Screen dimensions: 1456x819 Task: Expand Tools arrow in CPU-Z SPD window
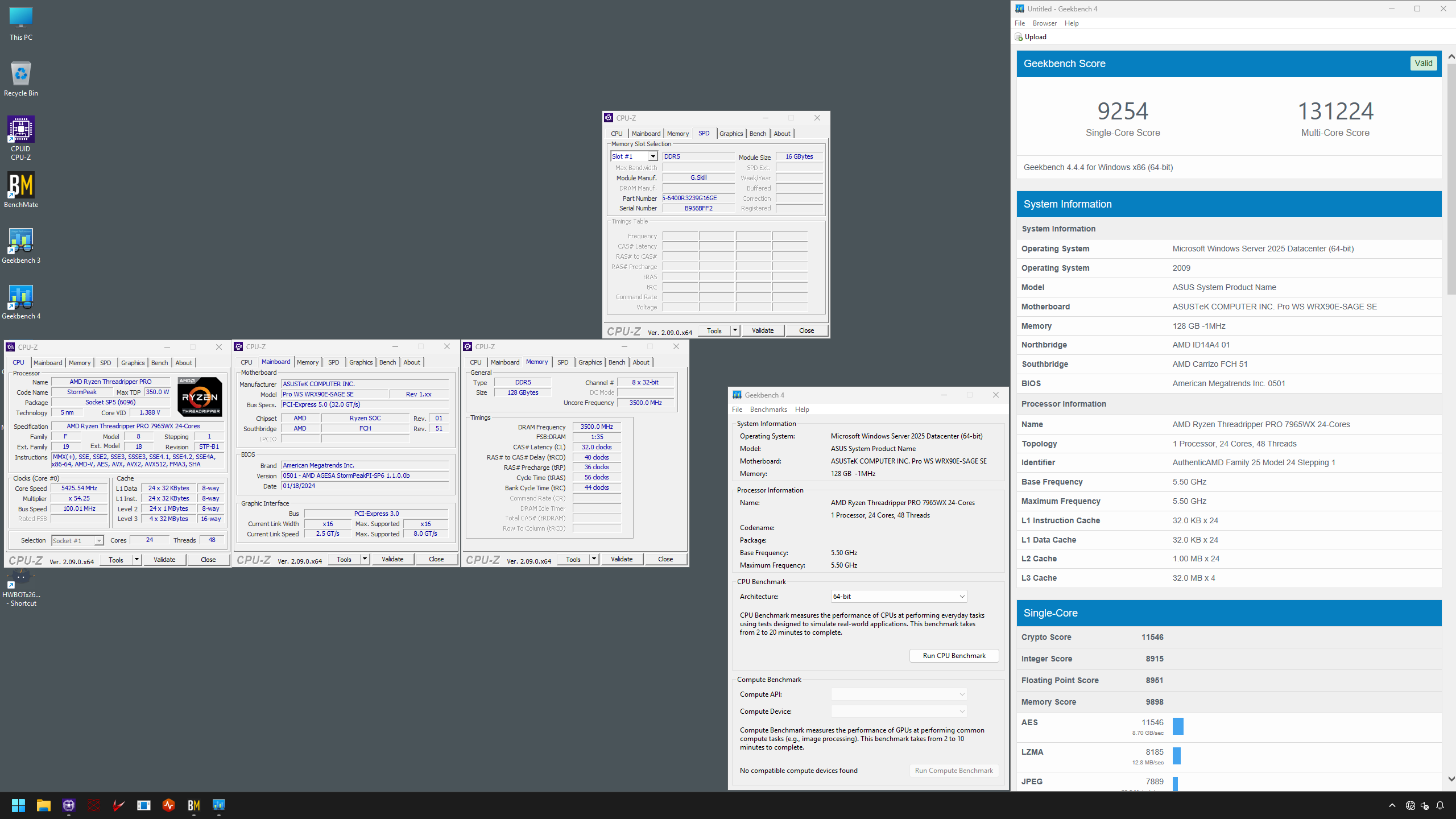tap(735, 330)
